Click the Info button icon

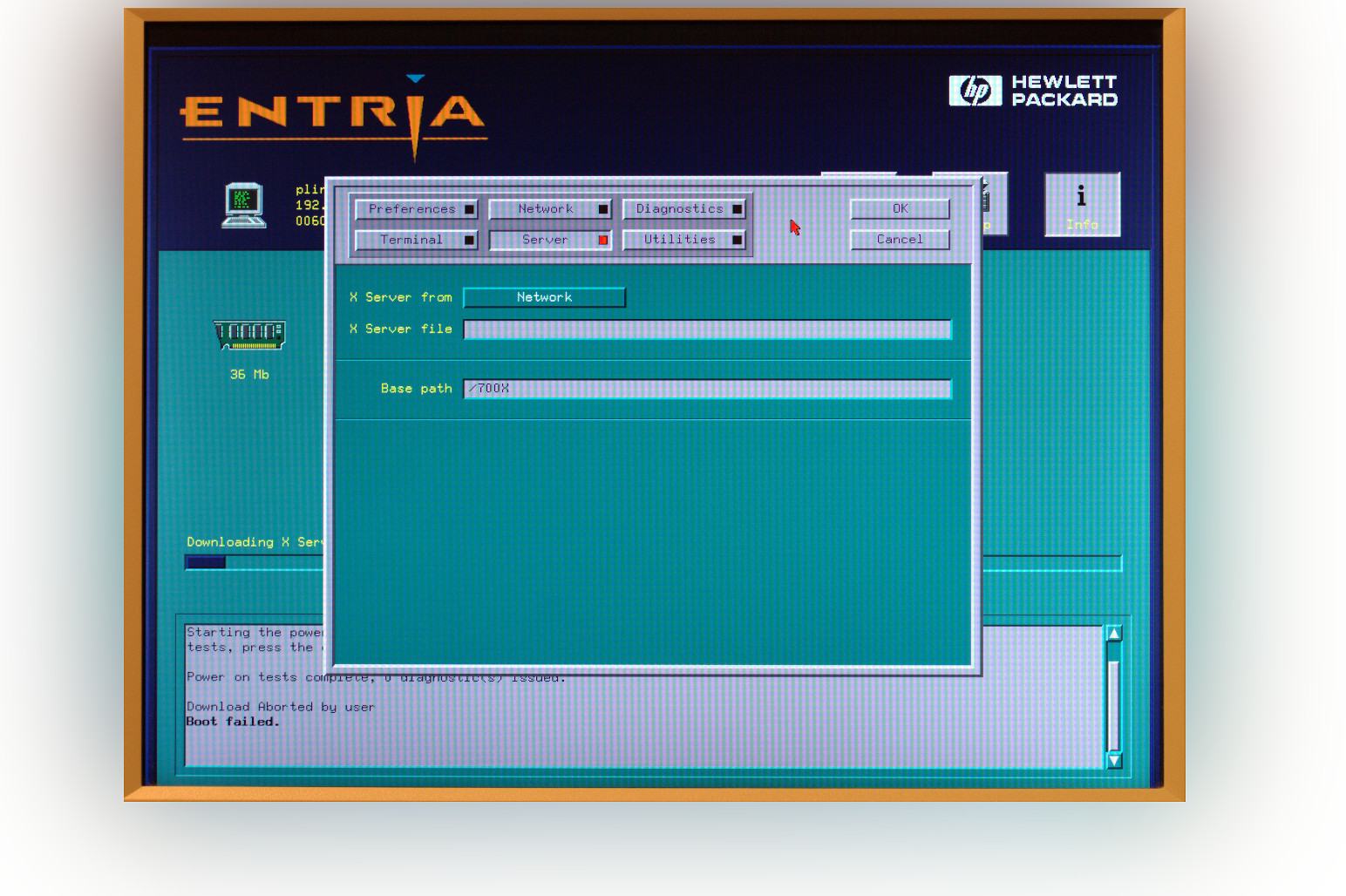1082,204
